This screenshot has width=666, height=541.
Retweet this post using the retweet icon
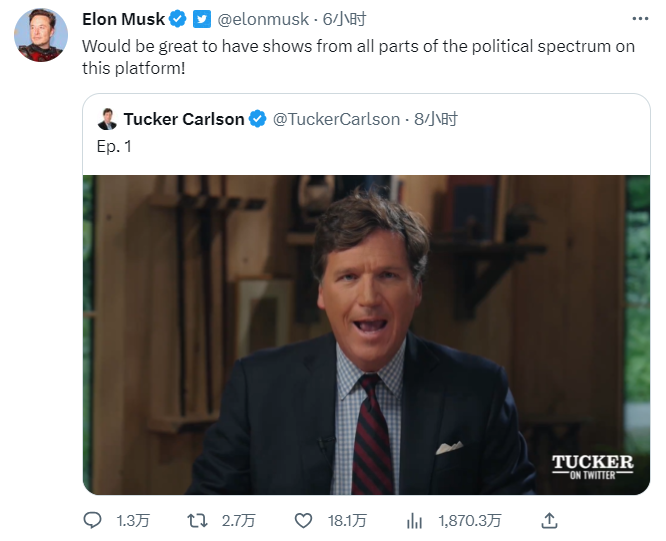click(199, 520)
